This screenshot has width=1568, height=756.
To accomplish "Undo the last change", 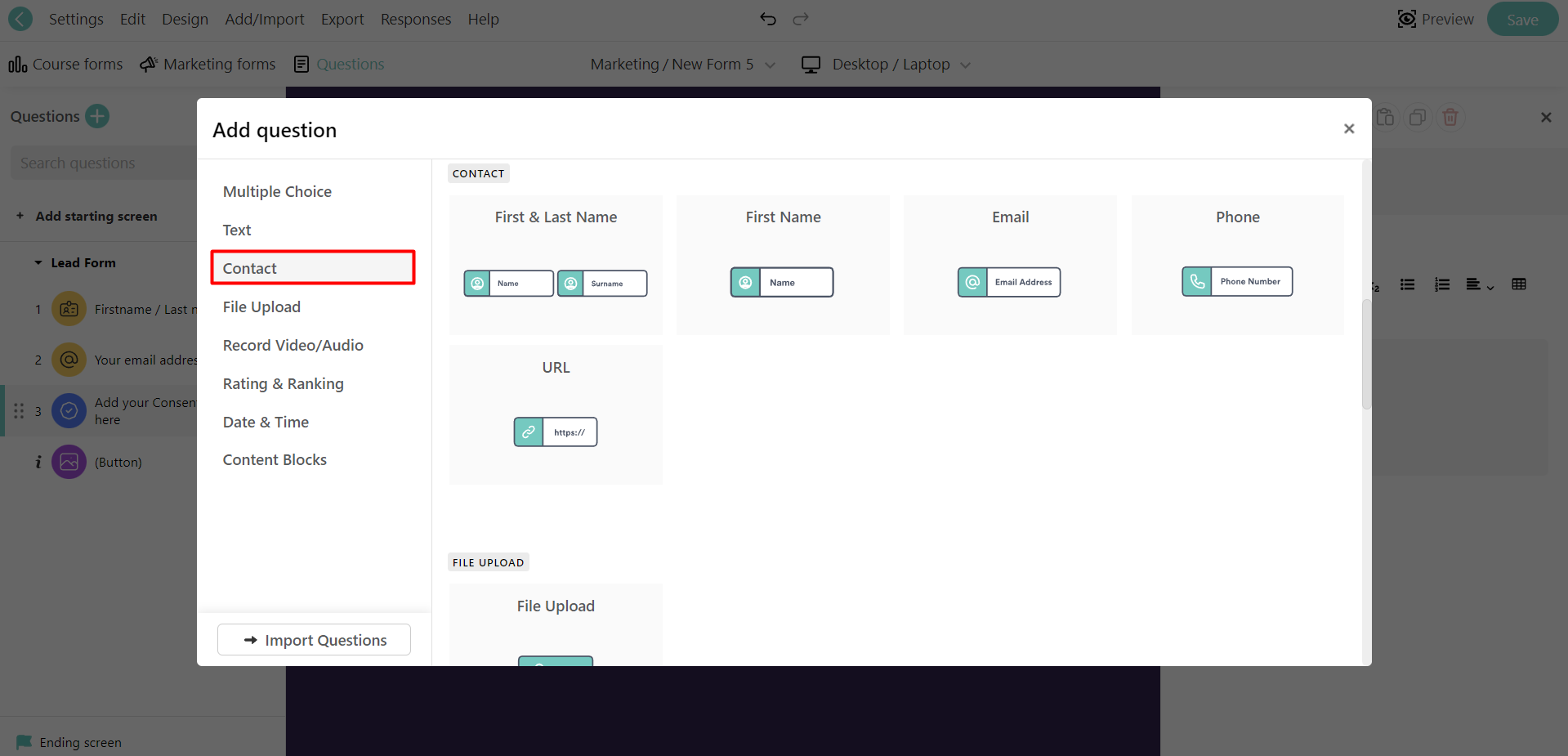I will click(767, 18).
